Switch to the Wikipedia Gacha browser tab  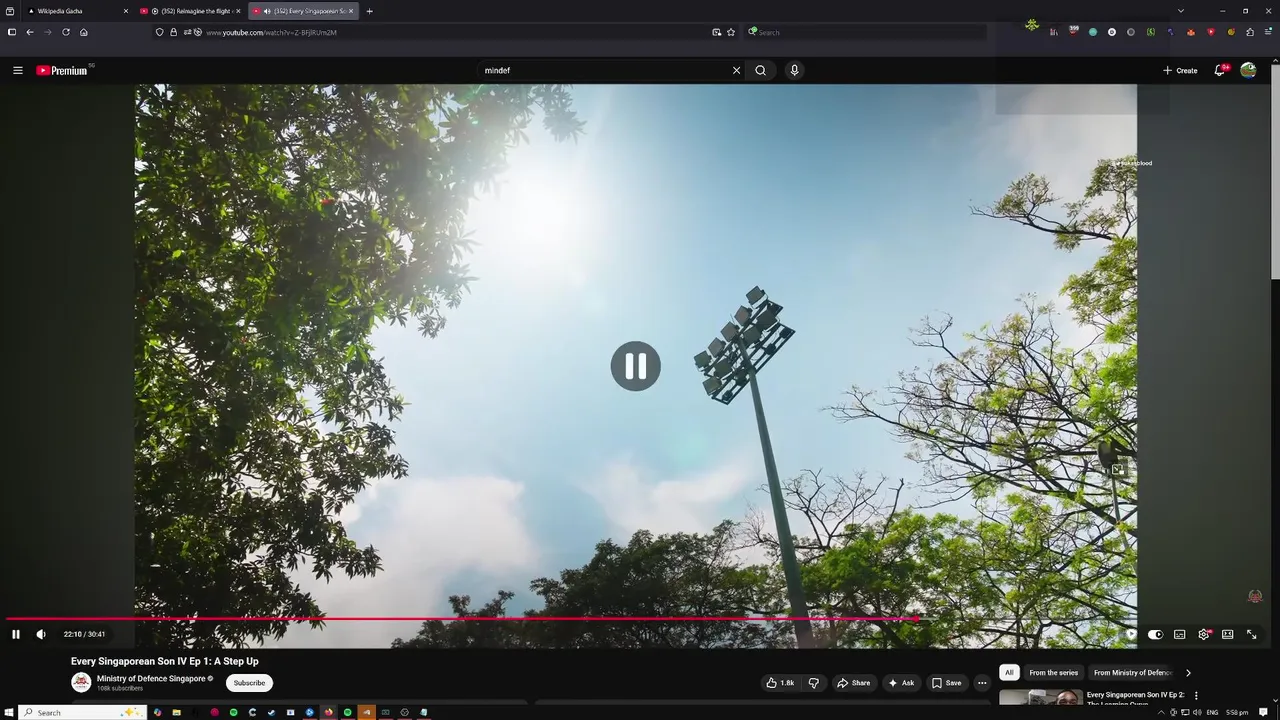[78, 11]
